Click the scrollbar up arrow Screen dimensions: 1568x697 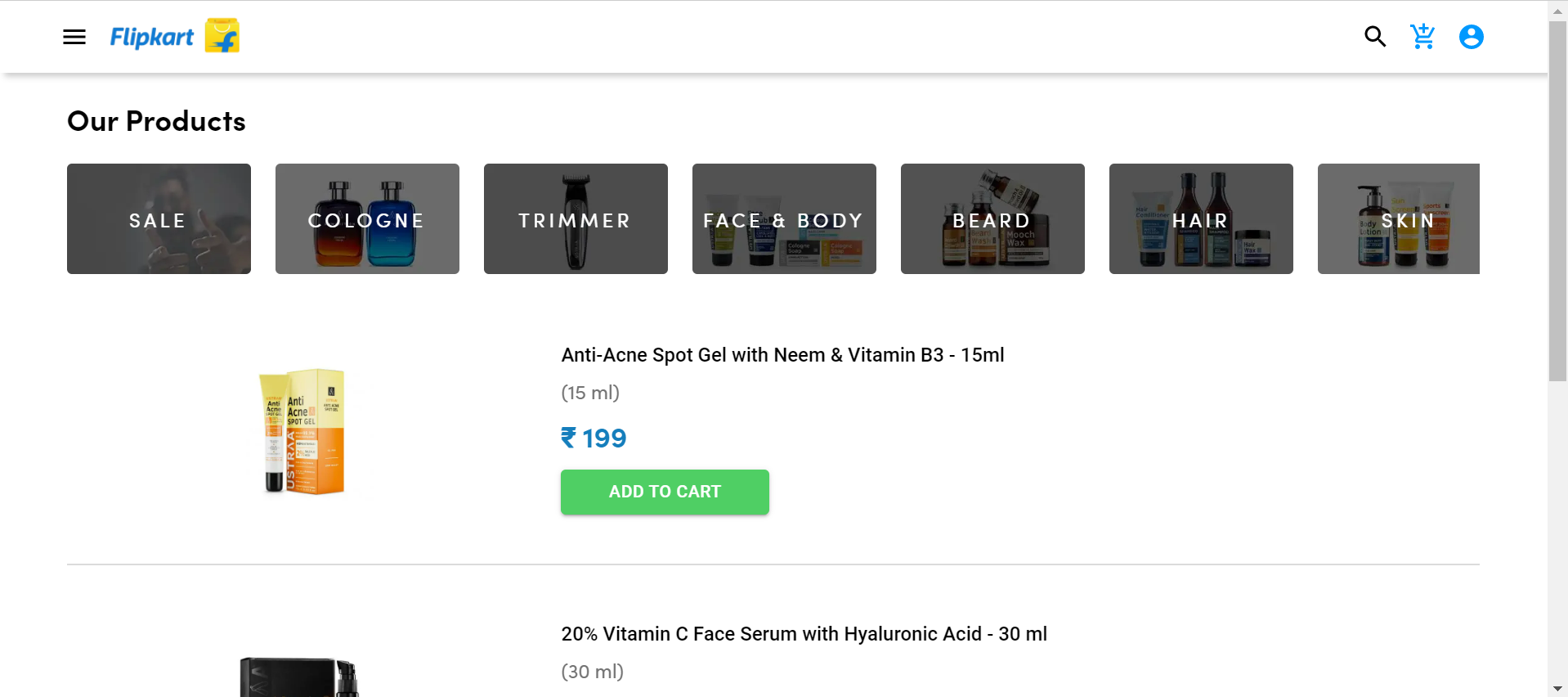point(1557,11)
